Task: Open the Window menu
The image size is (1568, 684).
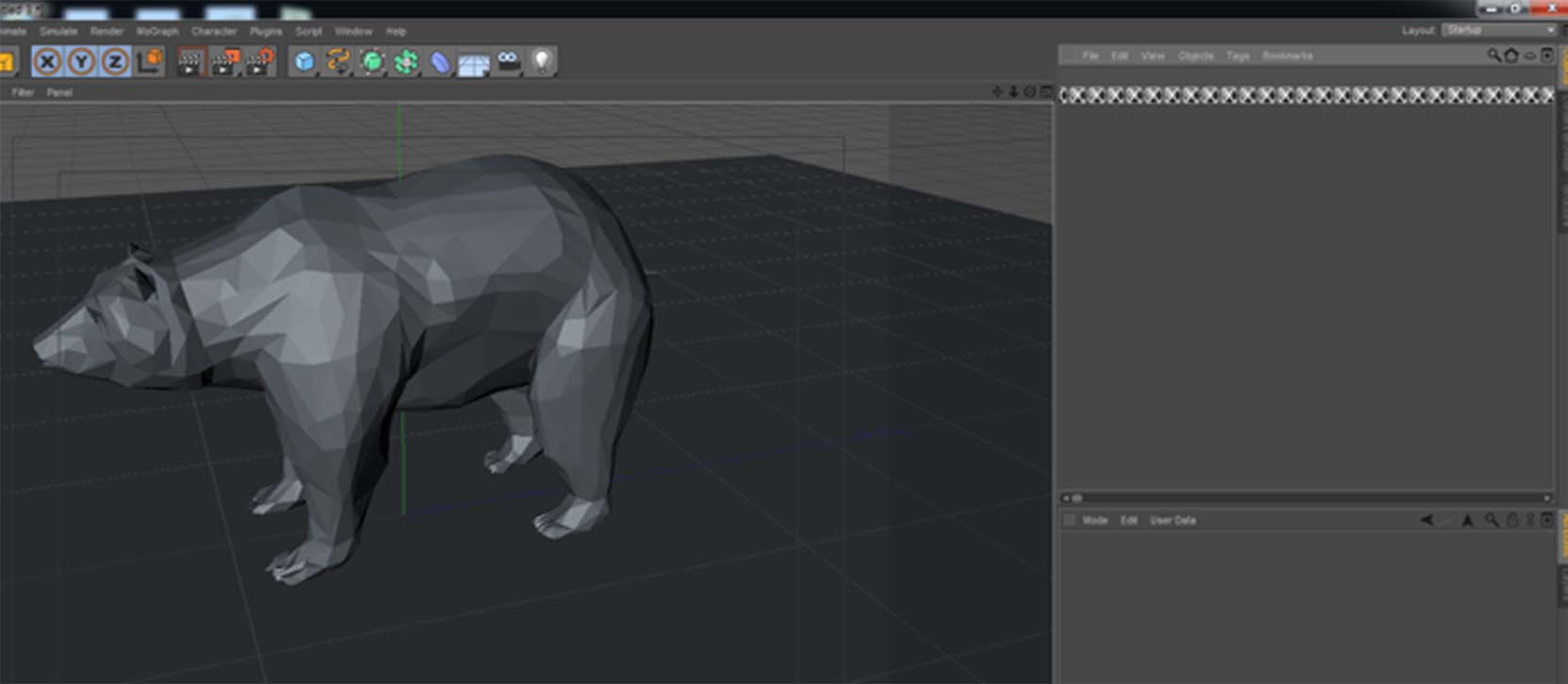Action: [354, 31]
